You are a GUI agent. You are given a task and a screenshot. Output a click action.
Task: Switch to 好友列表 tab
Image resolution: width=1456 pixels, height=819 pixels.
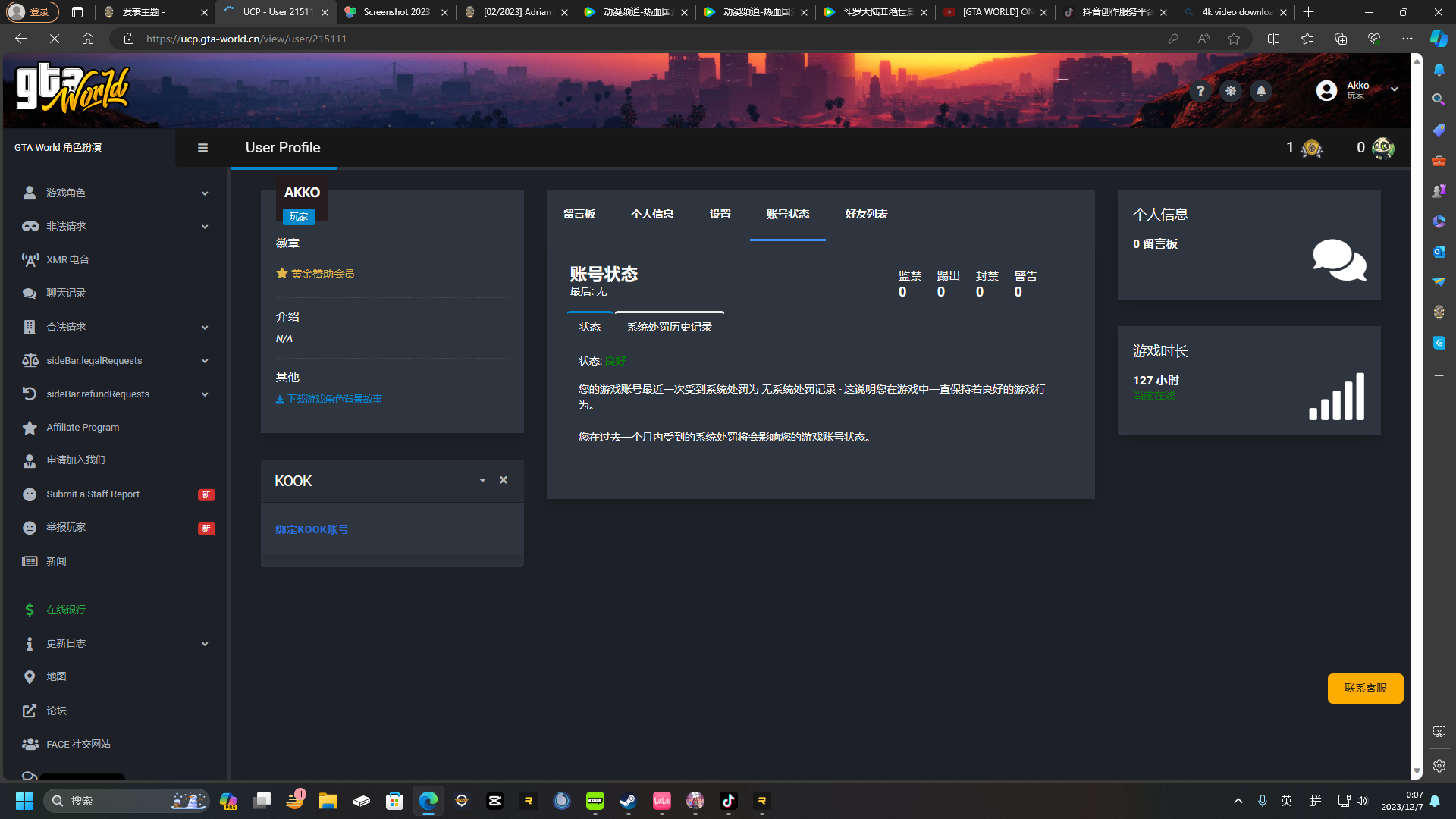click(x=866, y=215)
